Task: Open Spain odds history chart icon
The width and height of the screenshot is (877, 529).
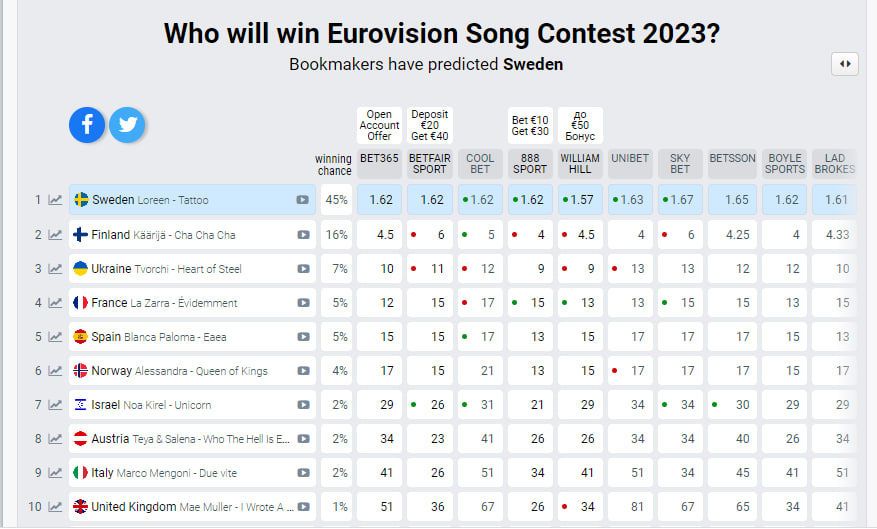Action: coord(55,337)
